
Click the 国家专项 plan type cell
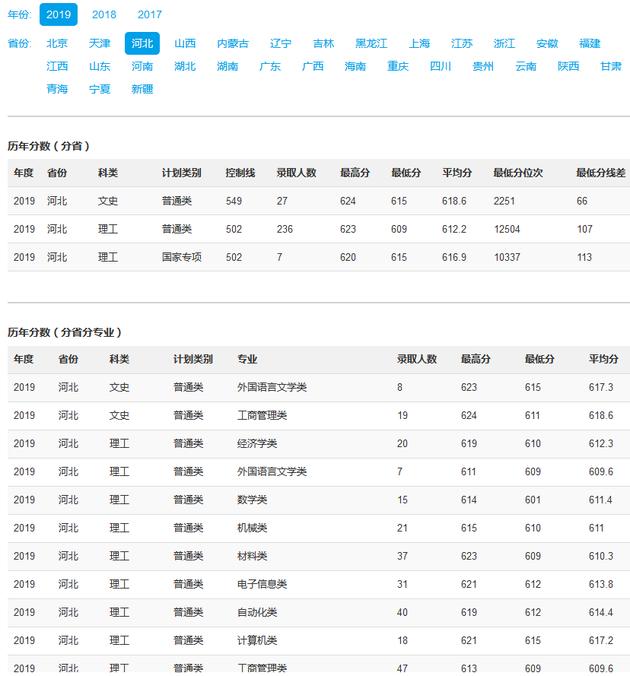pyautogui.click(x=182, y=257)
